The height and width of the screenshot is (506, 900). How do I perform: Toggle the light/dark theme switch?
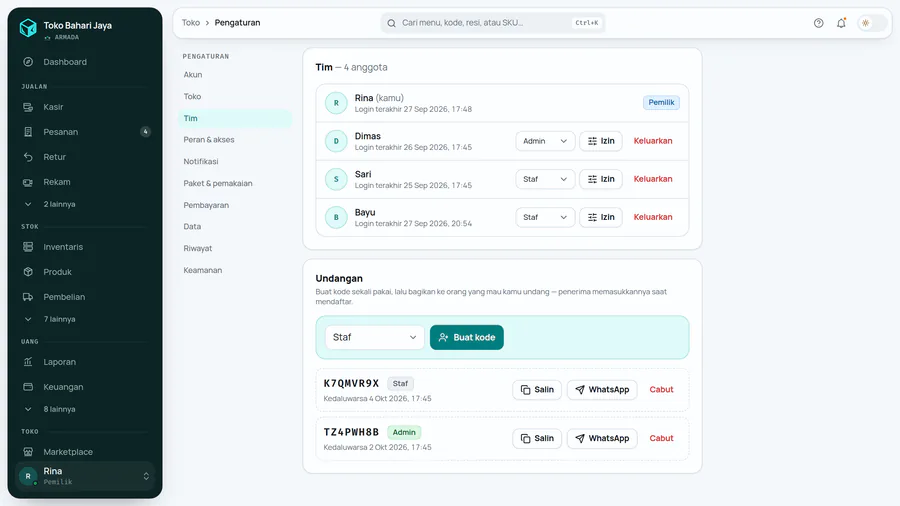tap(872, 23)
